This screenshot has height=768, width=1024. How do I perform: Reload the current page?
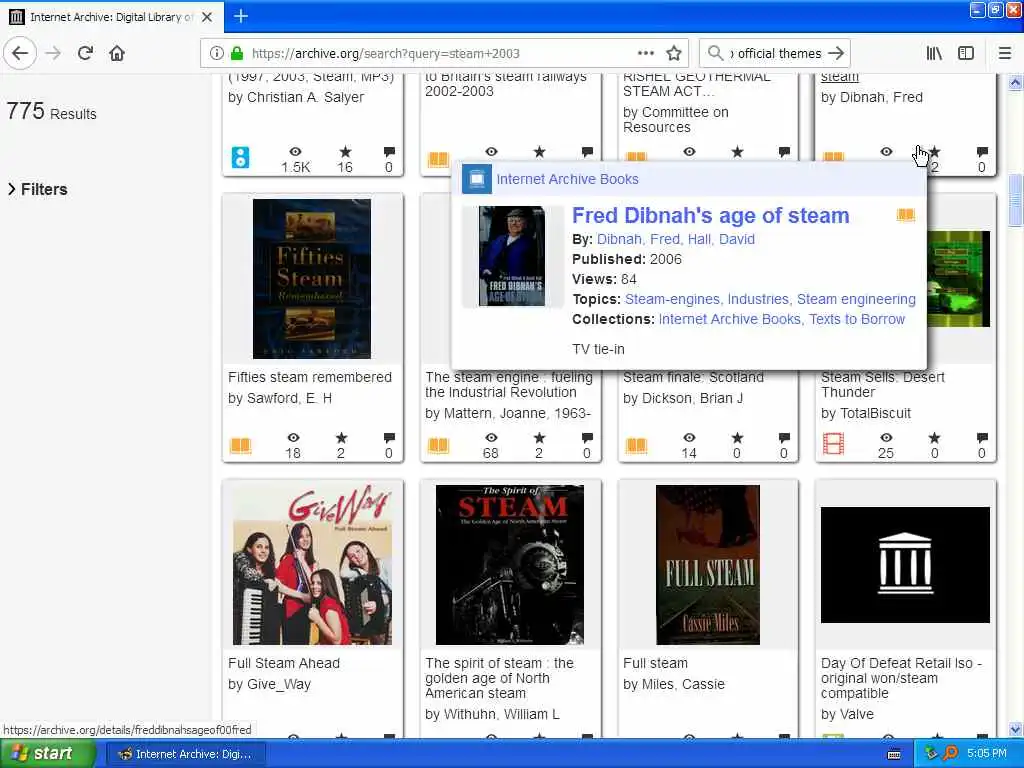(x=86, y=53)
